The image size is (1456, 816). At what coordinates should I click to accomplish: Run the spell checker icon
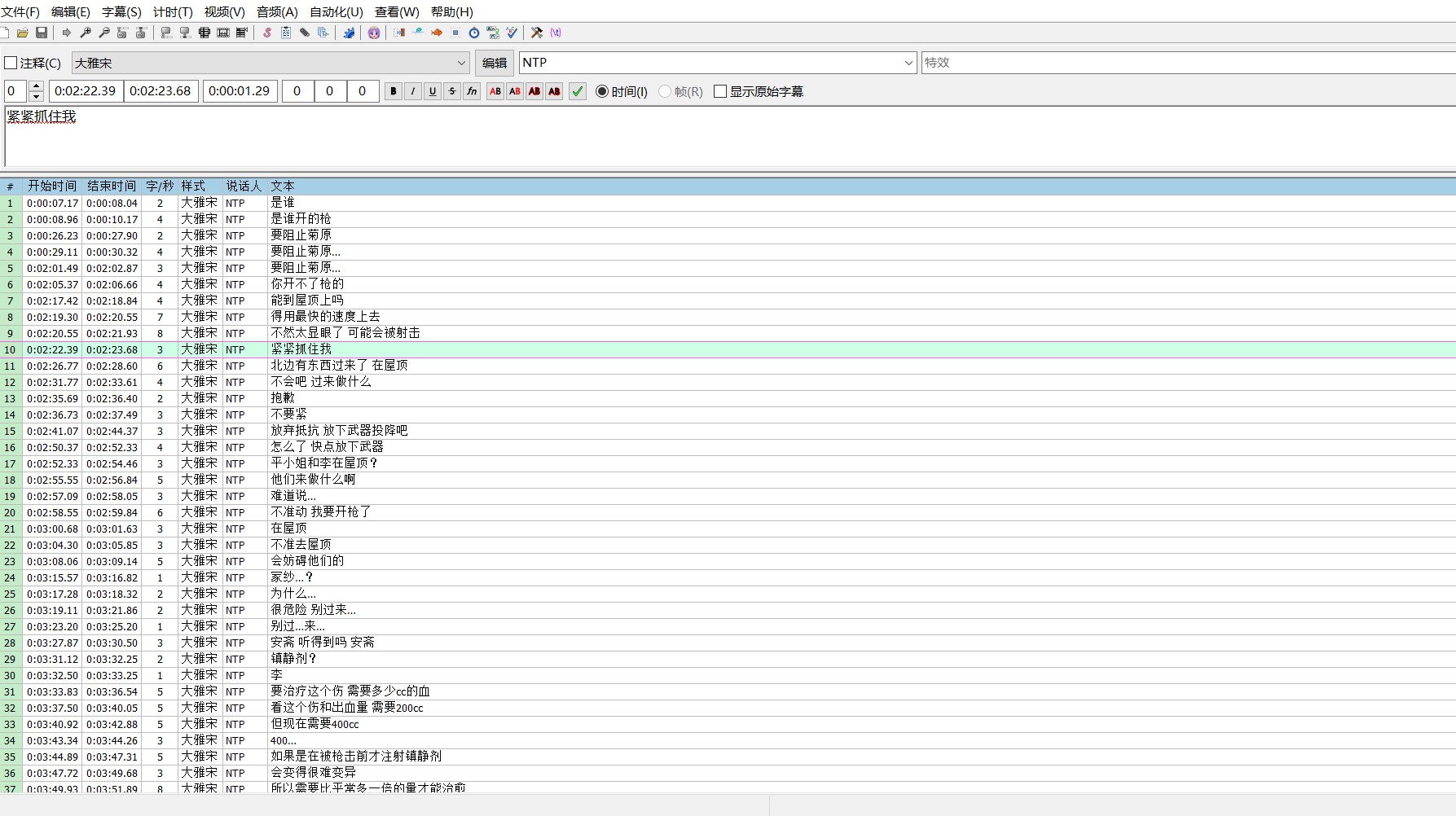point(512,33)
